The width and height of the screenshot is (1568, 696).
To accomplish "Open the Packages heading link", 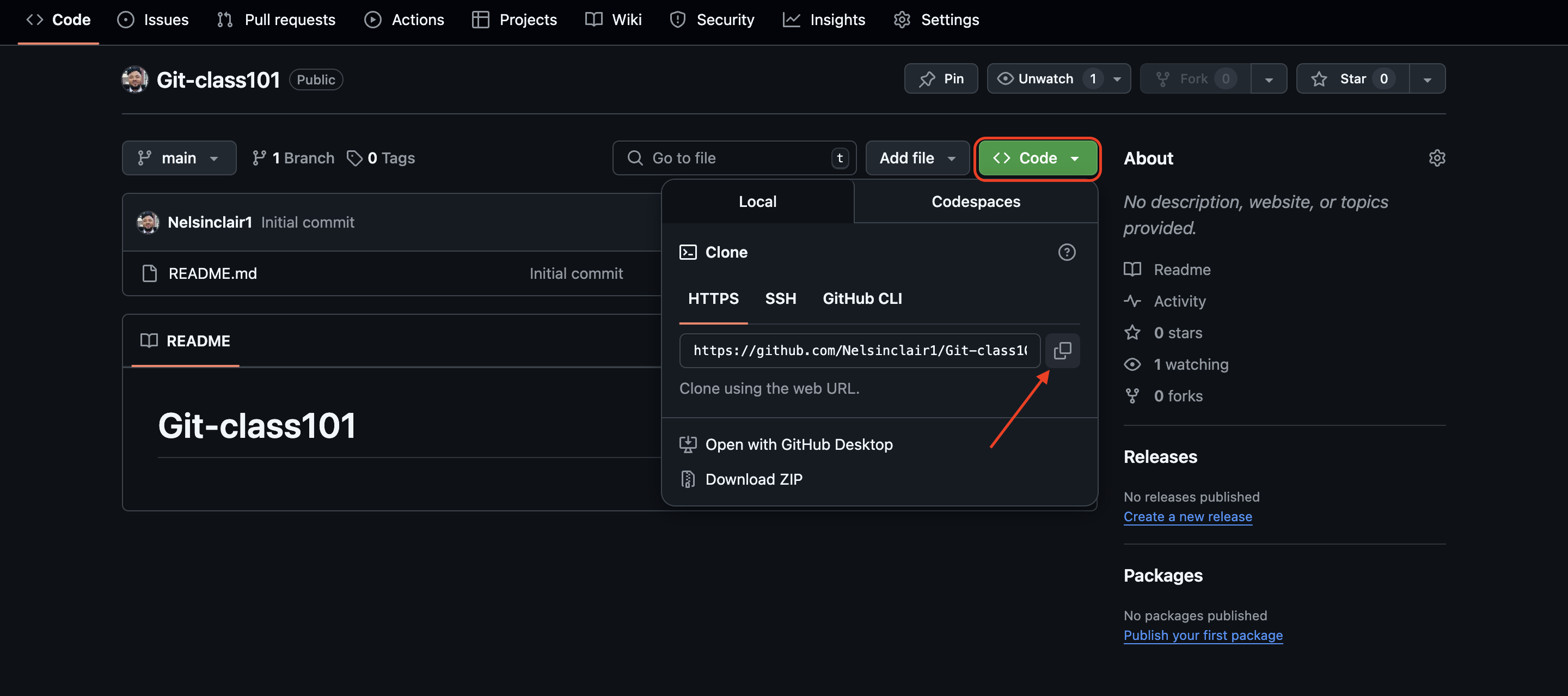I will click(x=1162, y=576).
